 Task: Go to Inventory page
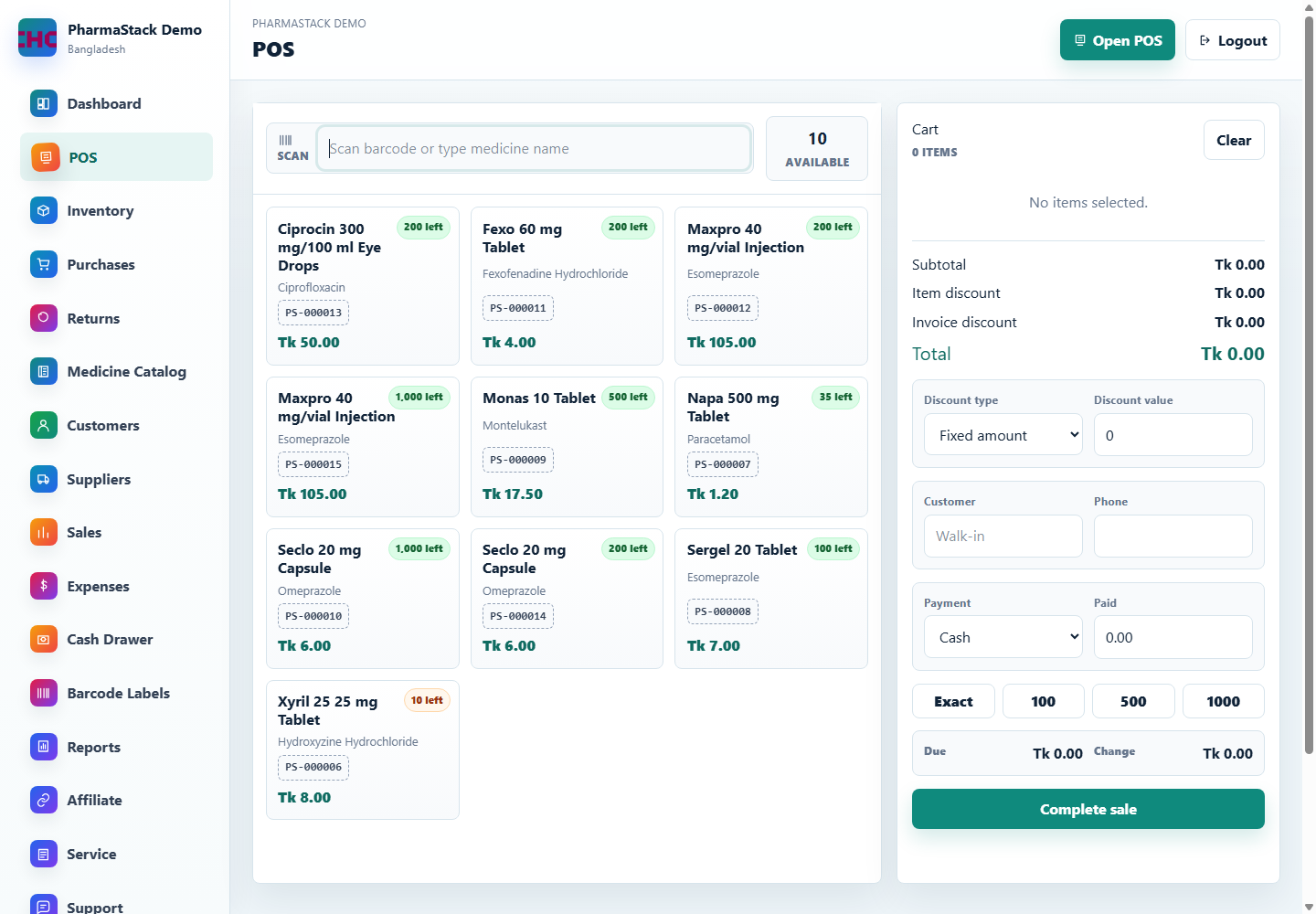pyautogui.click(x=116, y=210)
